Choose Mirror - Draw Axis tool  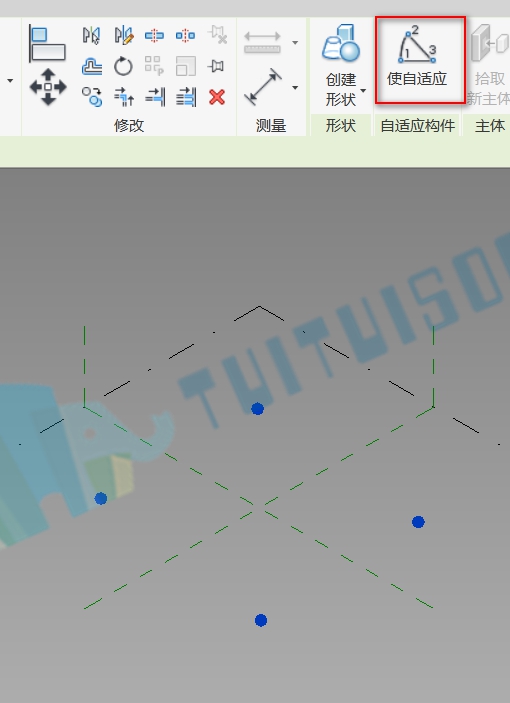click(x=123, y=35)
